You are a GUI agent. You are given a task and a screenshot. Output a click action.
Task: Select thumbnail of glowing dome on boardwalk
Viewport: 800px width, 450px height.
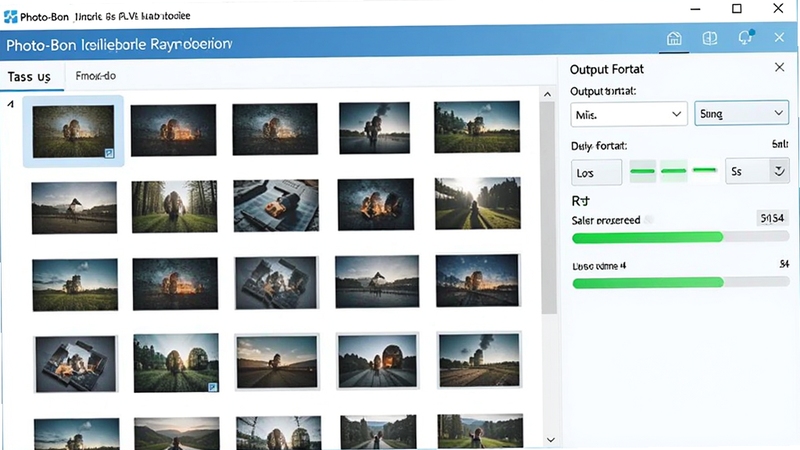click(378, 361)
